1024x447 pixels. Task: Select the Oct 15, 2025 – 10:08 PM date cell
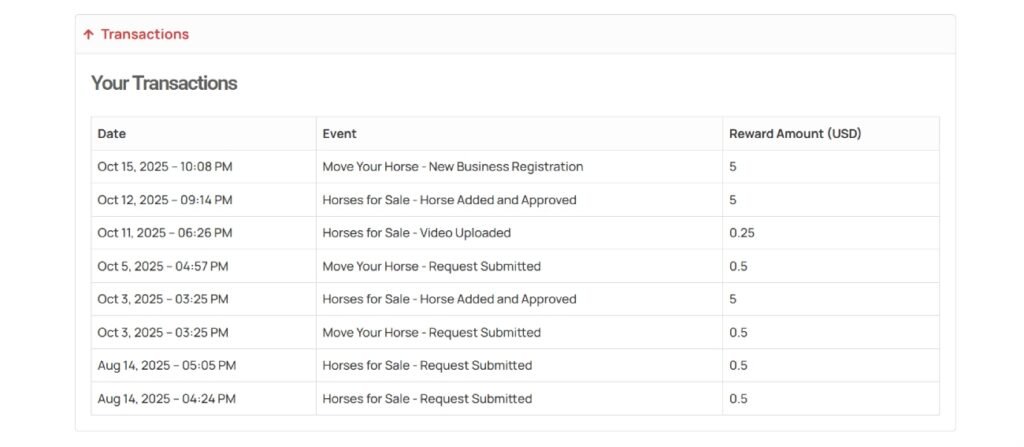[165, 167]
